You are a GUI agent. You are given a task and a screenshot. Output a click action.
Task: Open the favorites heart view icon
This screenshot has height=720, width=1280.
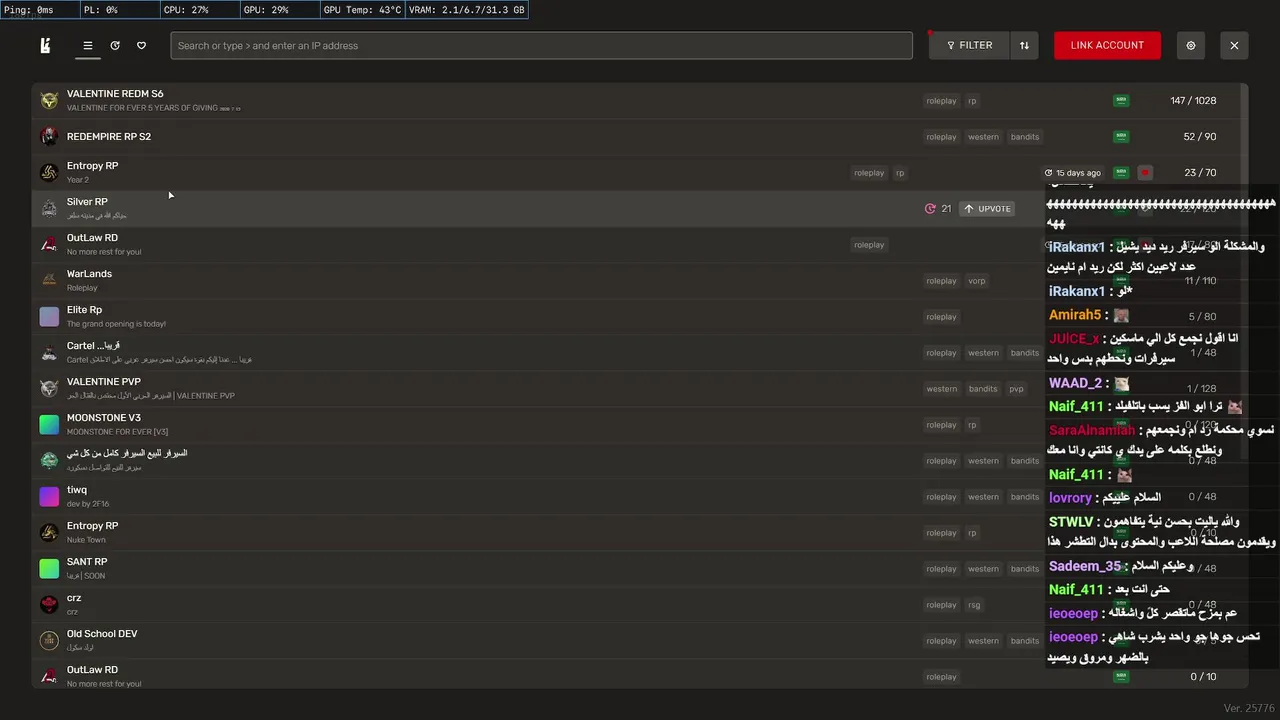point(141,45)
